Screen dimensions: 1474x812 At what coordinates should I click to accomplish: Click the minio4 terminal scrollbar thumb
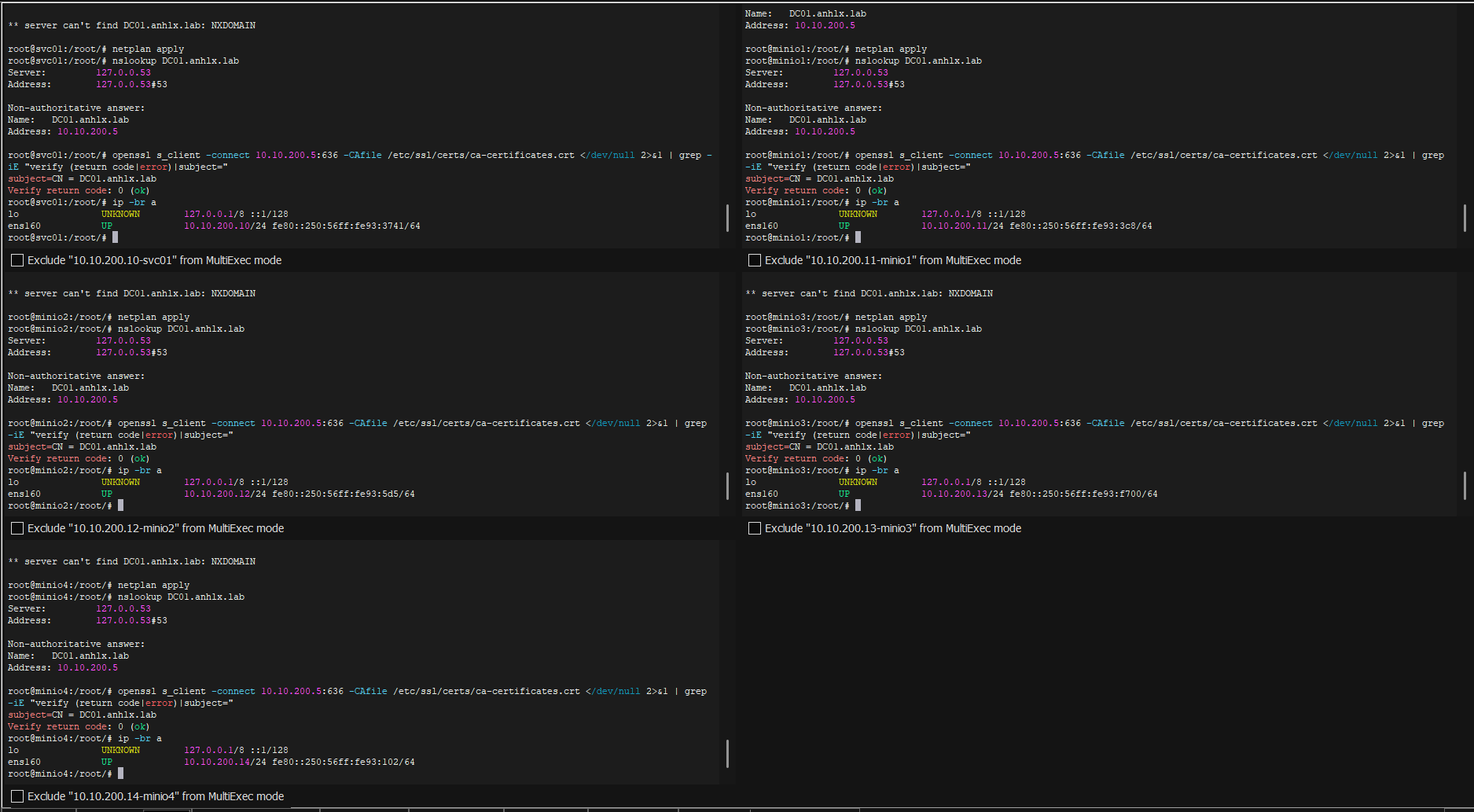point(727,754)
